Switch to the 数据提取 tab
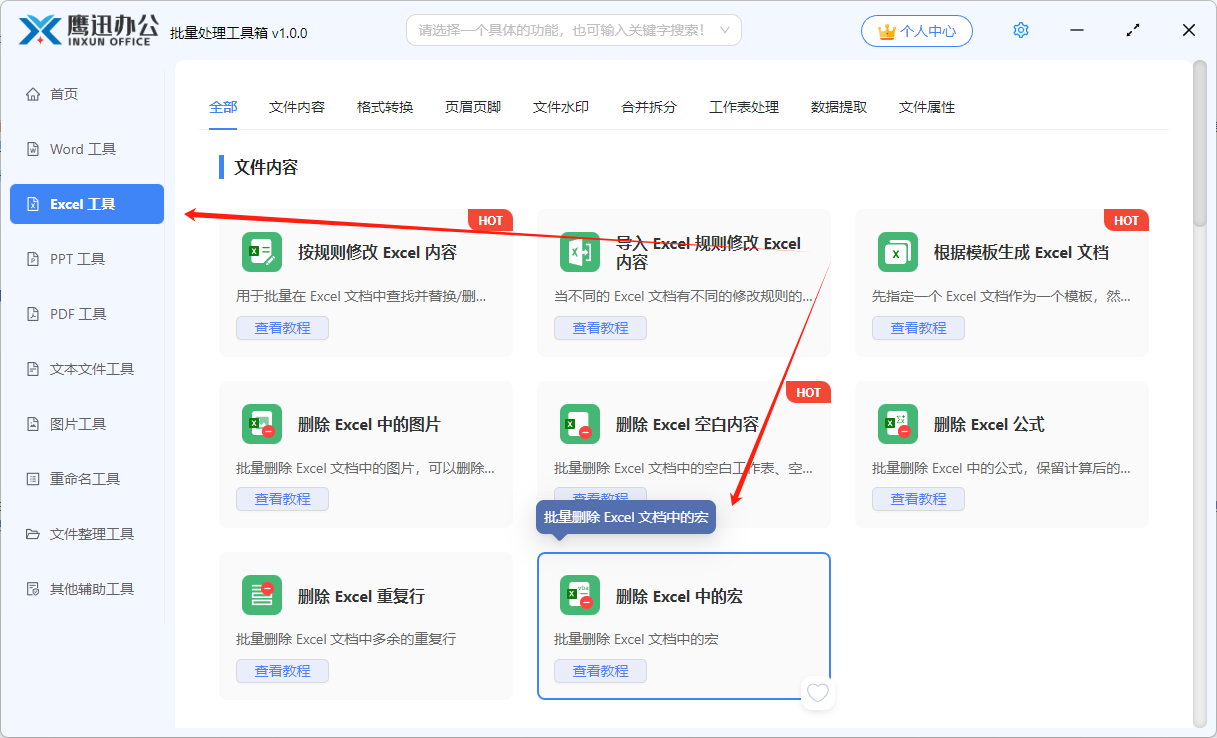 (839, 107)
